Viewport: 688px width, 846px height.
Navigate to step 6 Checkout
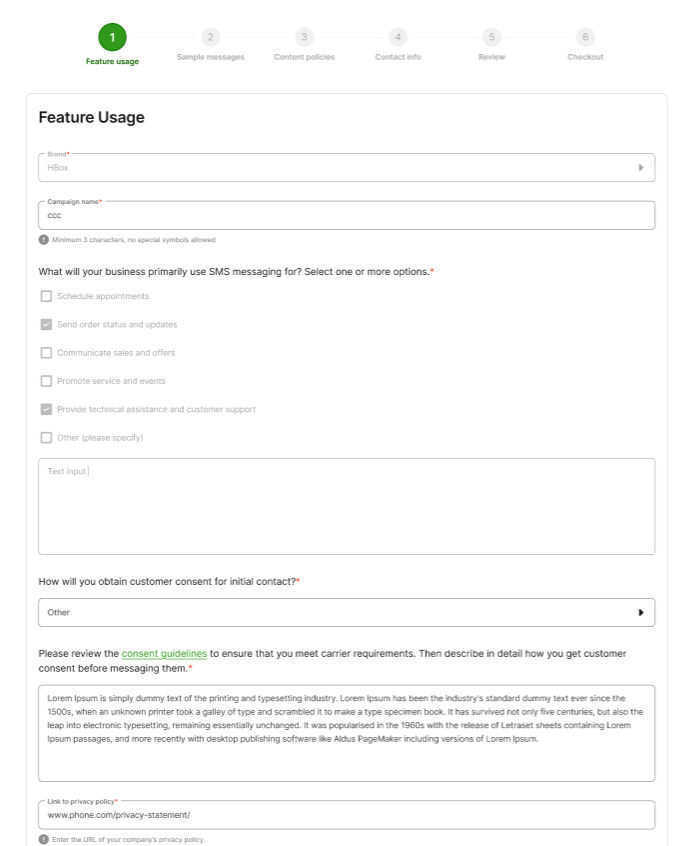[x=585, y=37]
